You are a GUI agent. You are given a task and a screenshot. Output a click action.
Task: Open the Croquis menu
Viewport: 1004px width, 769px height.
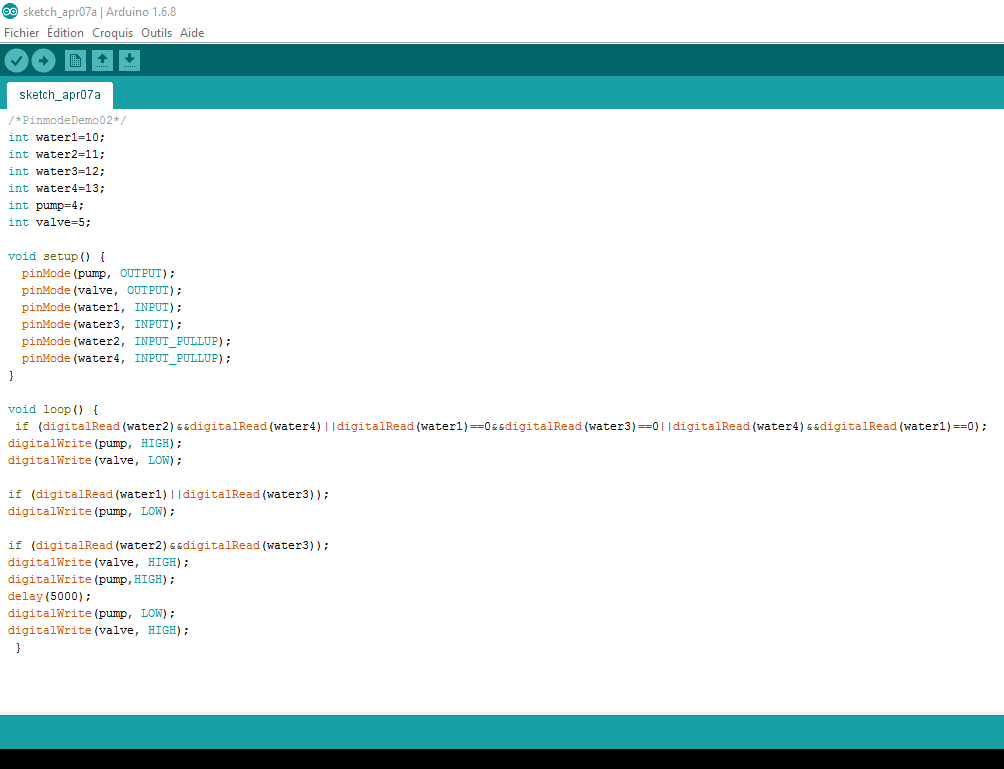click(x=112, y=33)
